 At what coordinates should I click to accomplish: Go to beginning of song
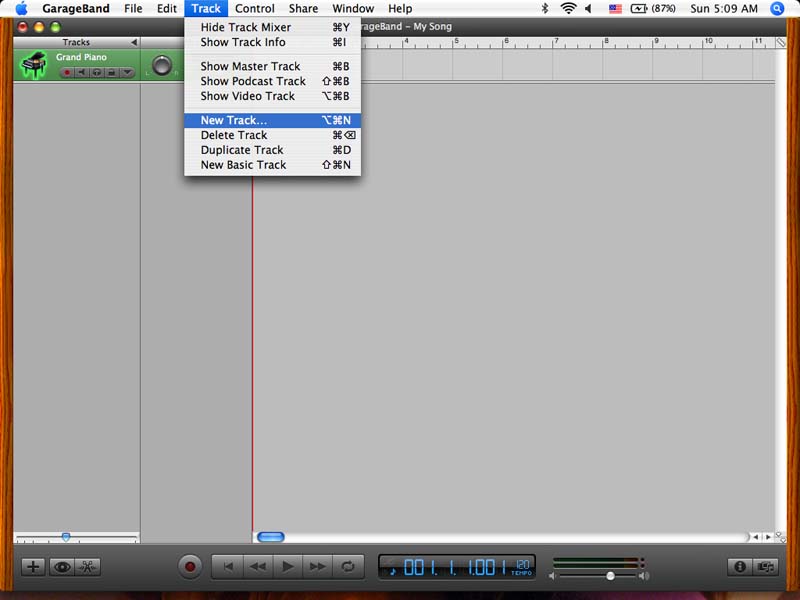(228, 566)
